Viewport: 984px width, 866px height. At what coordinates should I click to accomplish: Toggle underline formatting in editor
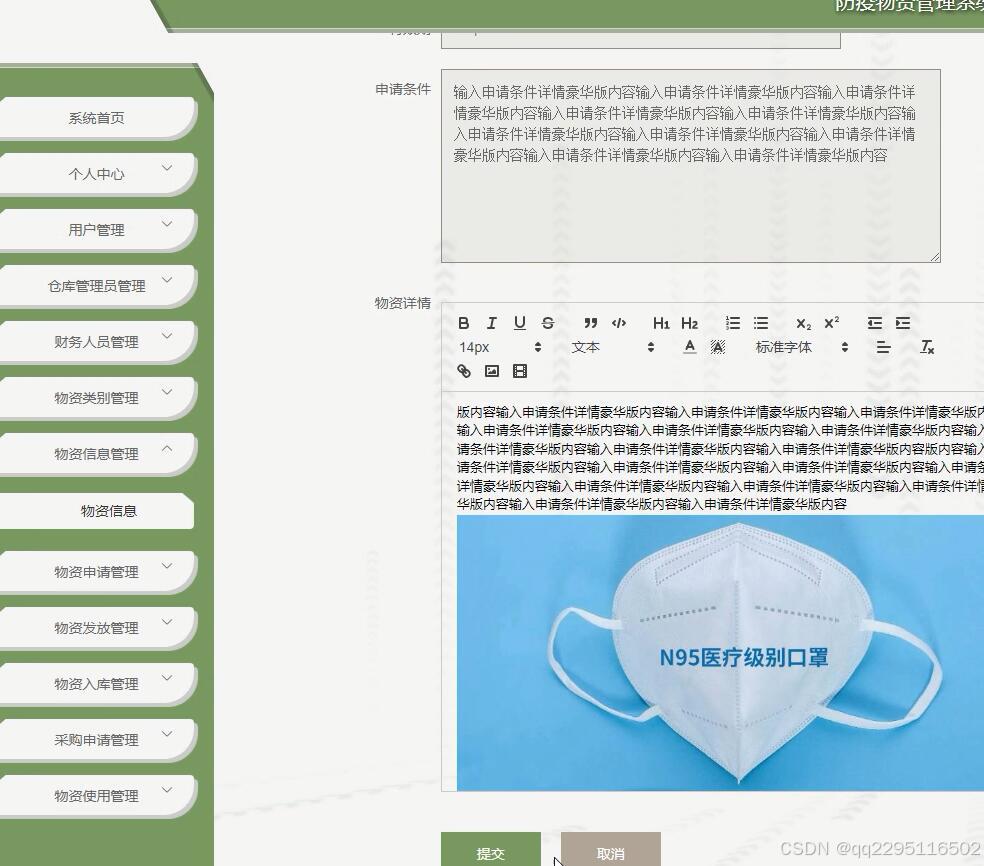tap(520, 323)
